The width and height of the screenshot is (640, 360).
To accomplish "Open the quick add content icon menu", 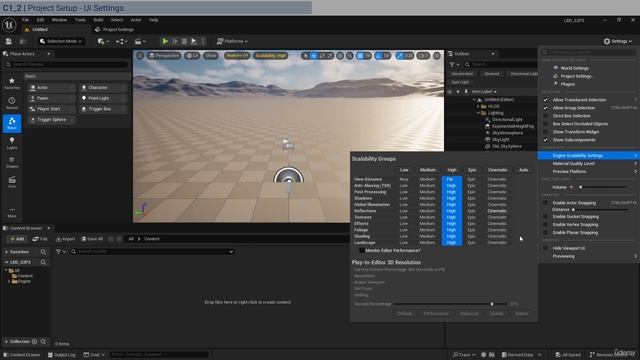I will pyautogui.click(x=103, y=41).
